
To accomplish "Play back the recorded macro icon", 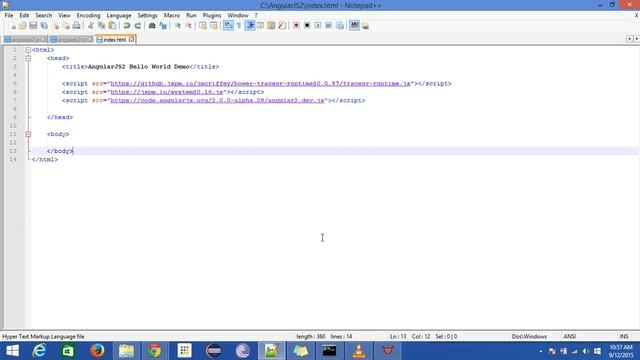I will pos(318,26).
